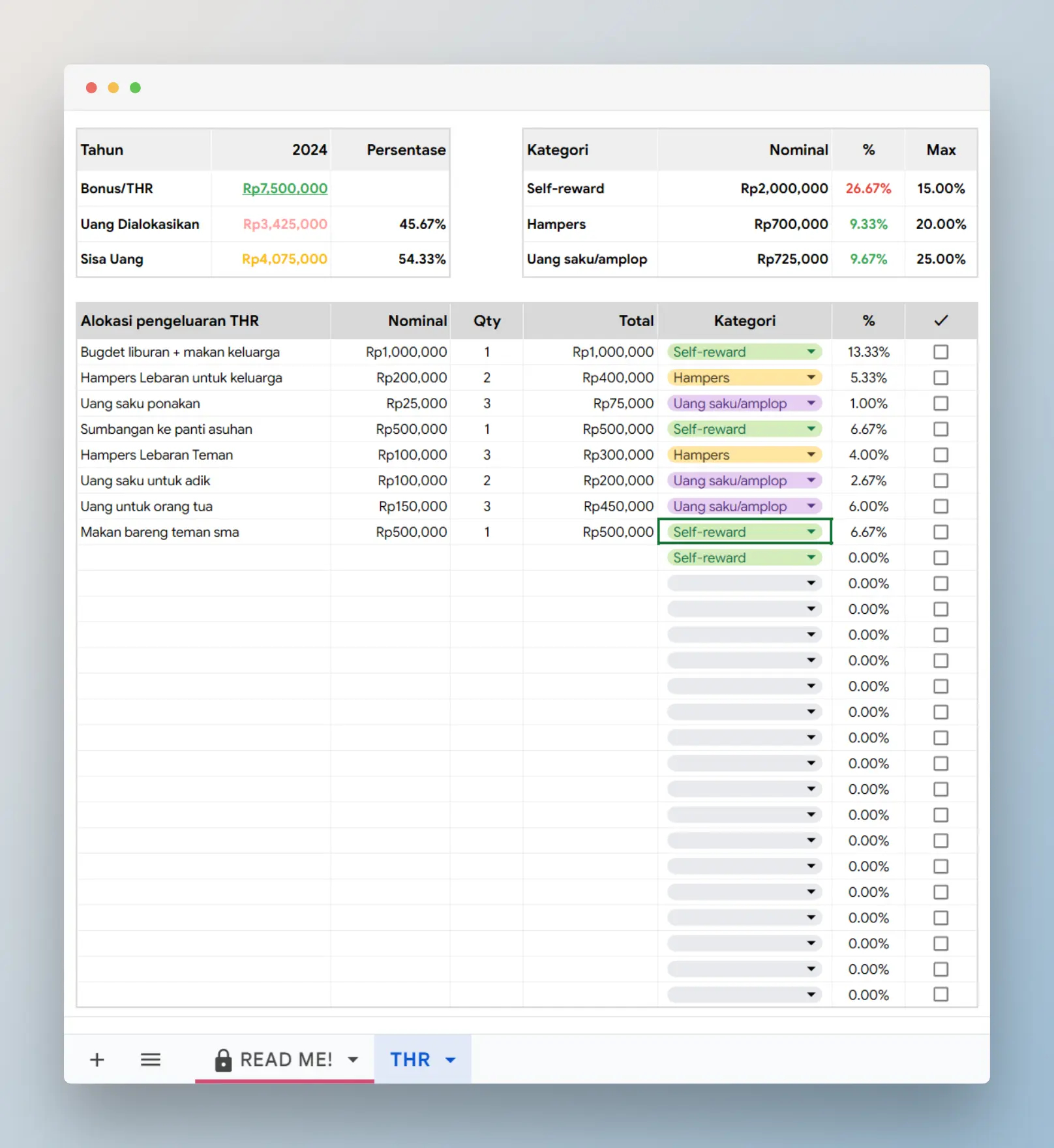Viewport: 1054px width, 1148px height.
Task: Click the red 26.67% Self-reward percent
Action: 868,189
